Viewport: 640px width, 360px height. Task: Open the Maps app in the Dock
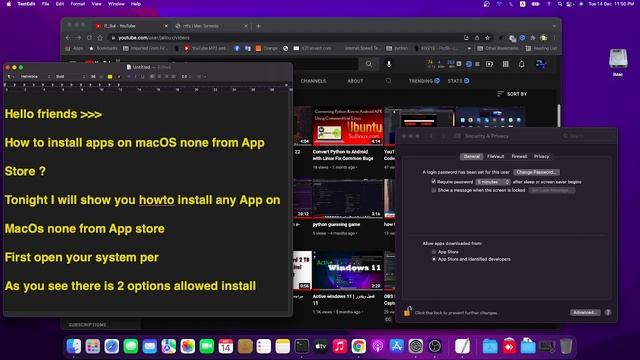[169, 347]
